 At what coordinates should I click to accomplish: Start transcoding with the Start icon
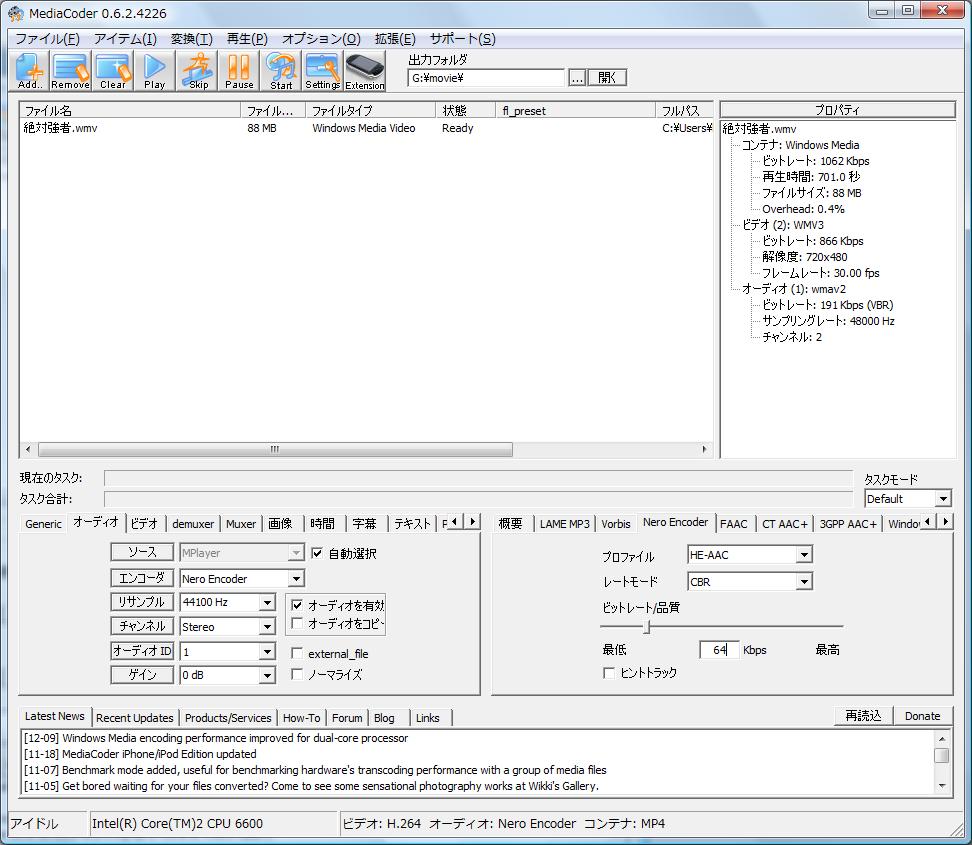(281, 71)
